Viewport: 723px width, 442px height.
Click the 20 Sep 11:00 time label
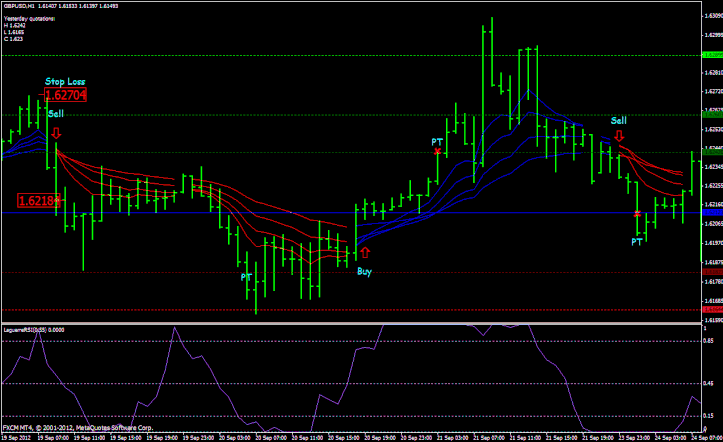pyautogui.click(x=307, y=437)
